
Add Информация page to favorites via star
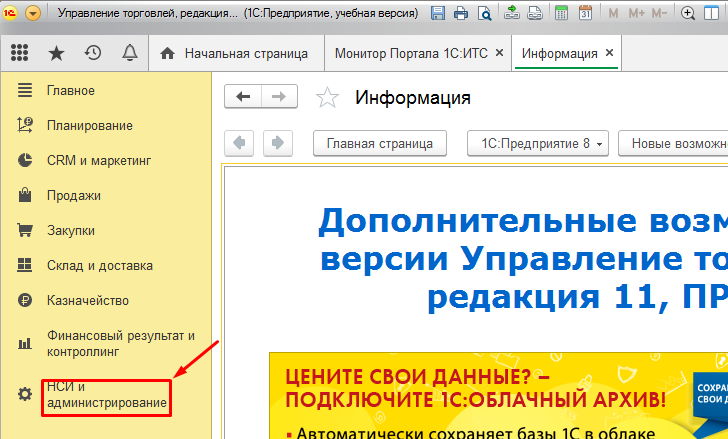coord(327,97)
